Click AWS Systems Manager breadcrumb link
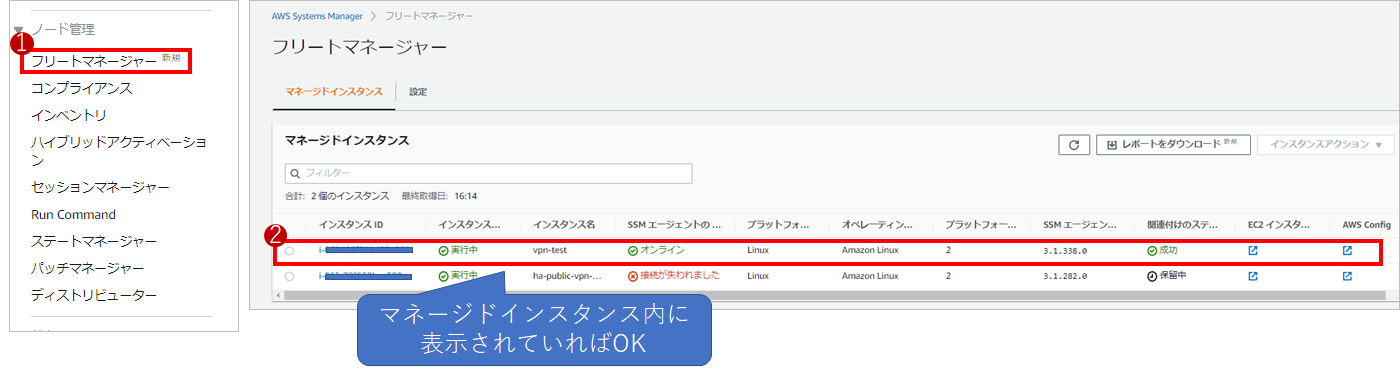 click(x=317, y=17)
